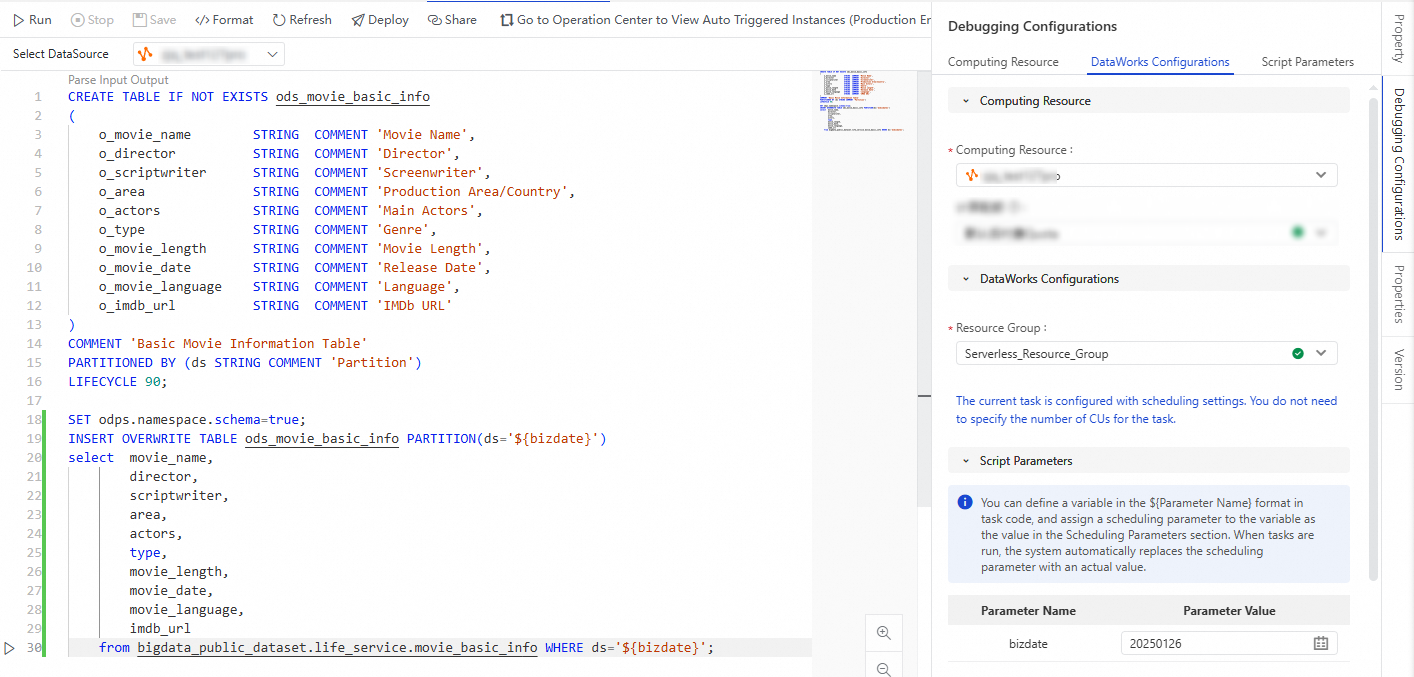Save the current script
This screenshot has width=1414, height=677.
tap(154, 19)
